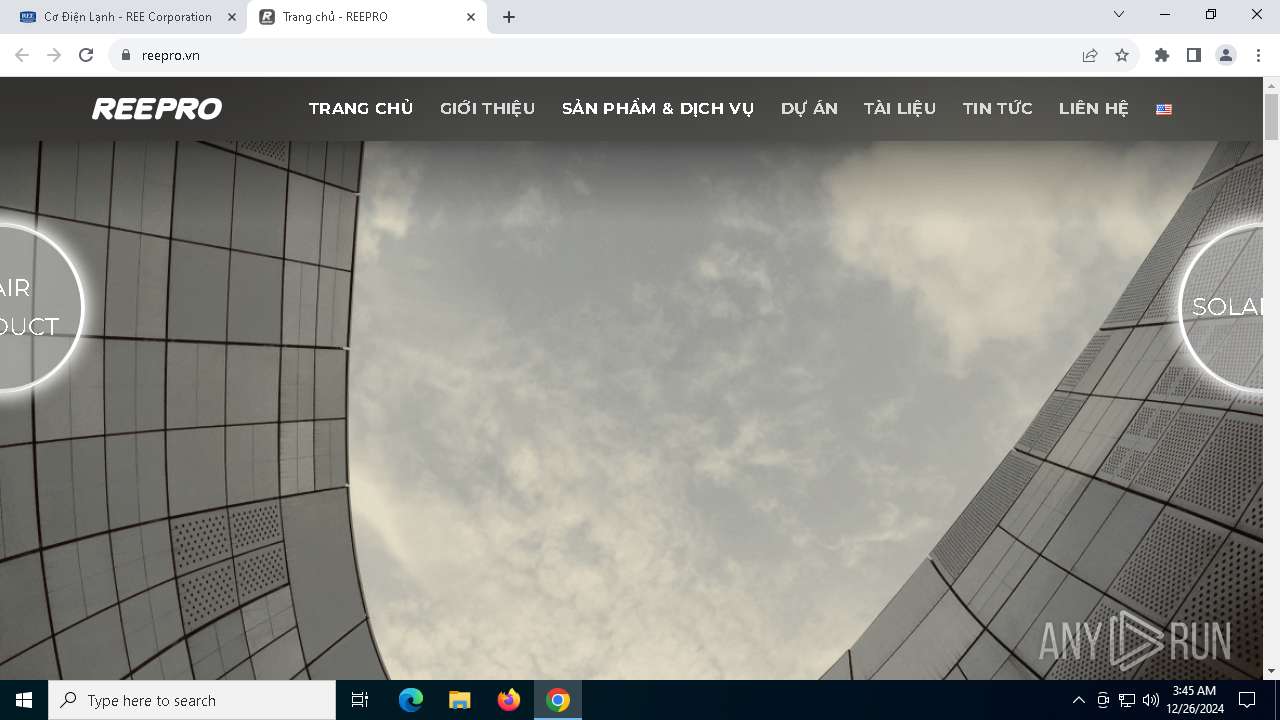
Task: Bookmark this page with the star icon
Action: click(1122, 55)
